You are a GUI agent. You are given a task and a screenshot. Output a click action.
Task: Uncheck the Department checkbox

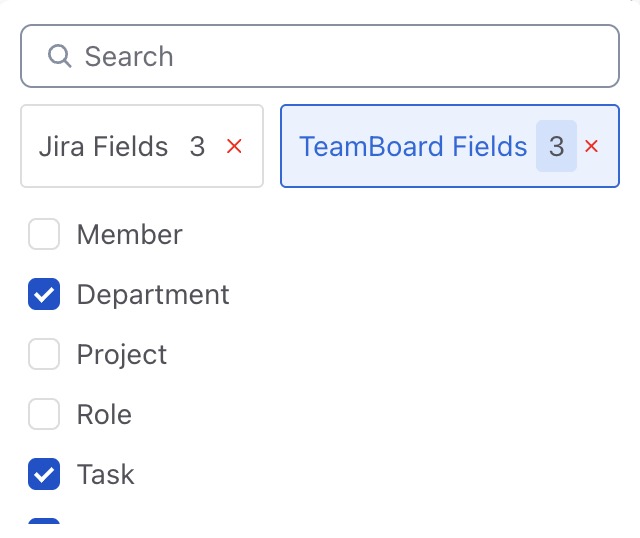coord(44,295)
